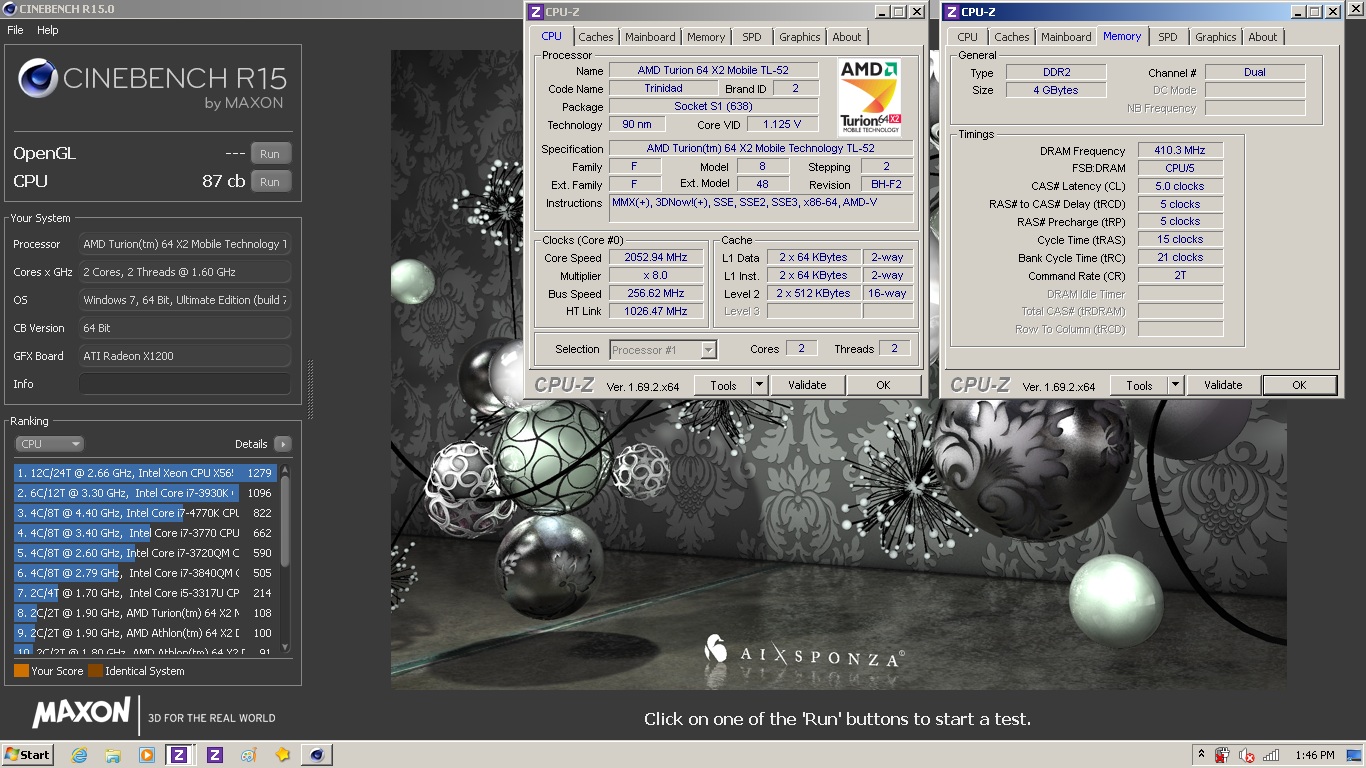Click the MAXON logo at bottom
This screenshot has width=1366, height=768.
pyautogui.click(x=81, y=714)
